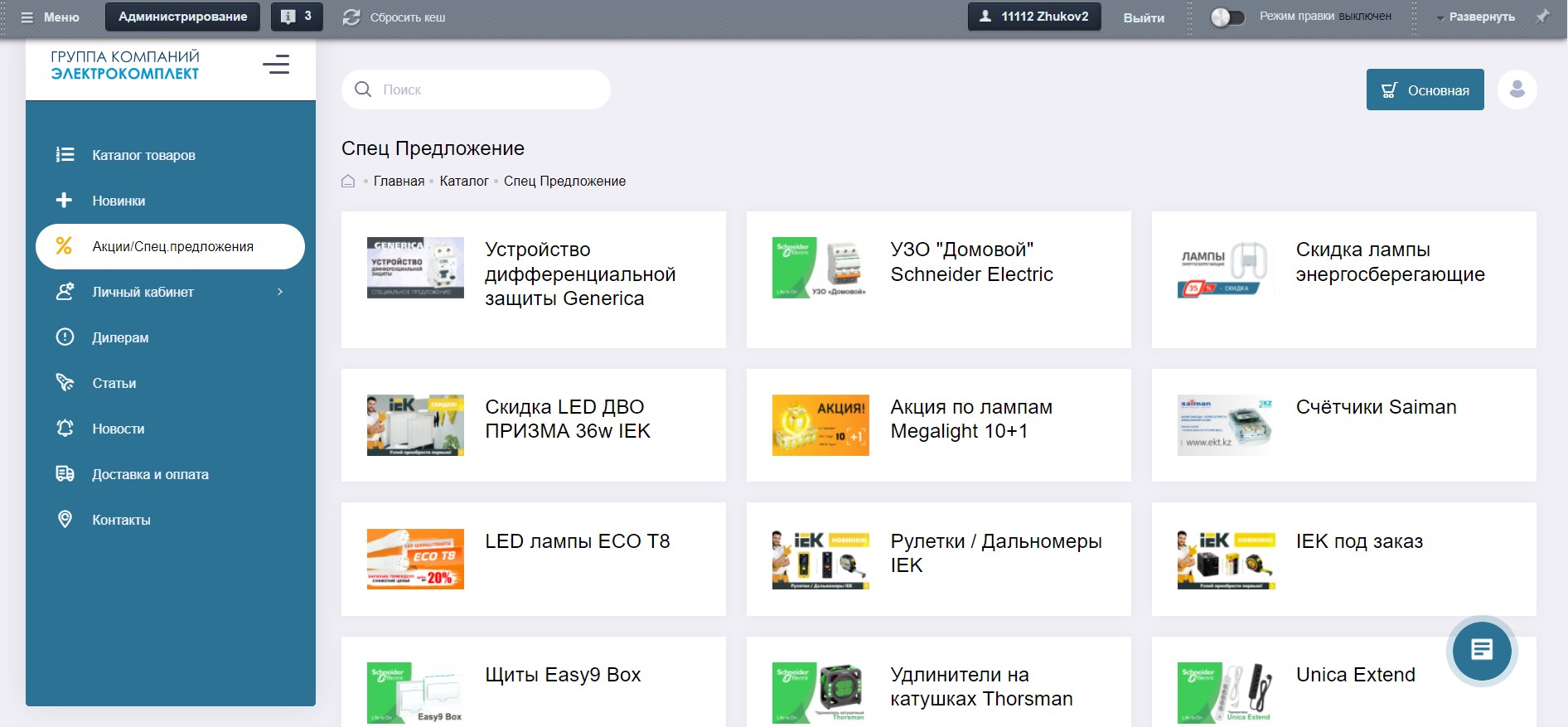Click the shopping cart icon in Основная
1568x727 pixels.
(1390, 90)
